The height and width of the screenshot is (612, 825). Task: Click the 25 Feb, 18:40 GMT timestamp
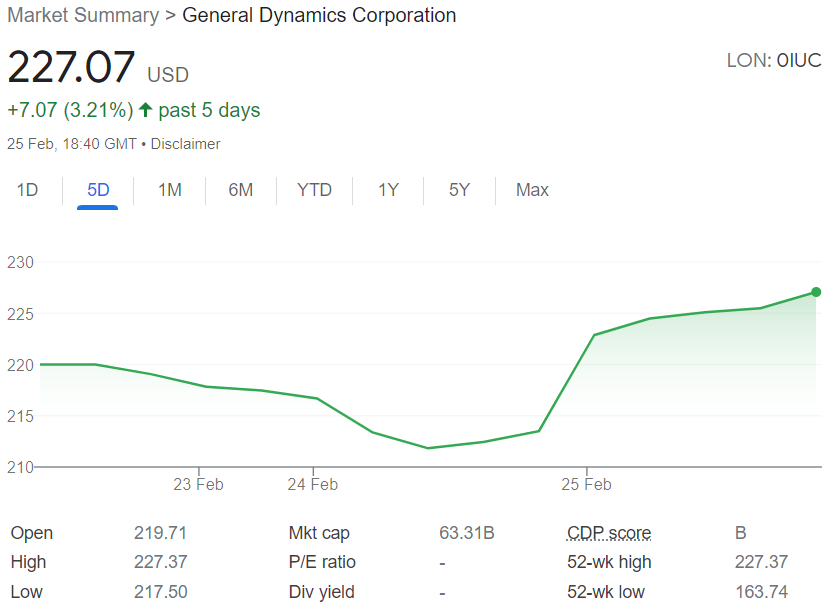72,144
